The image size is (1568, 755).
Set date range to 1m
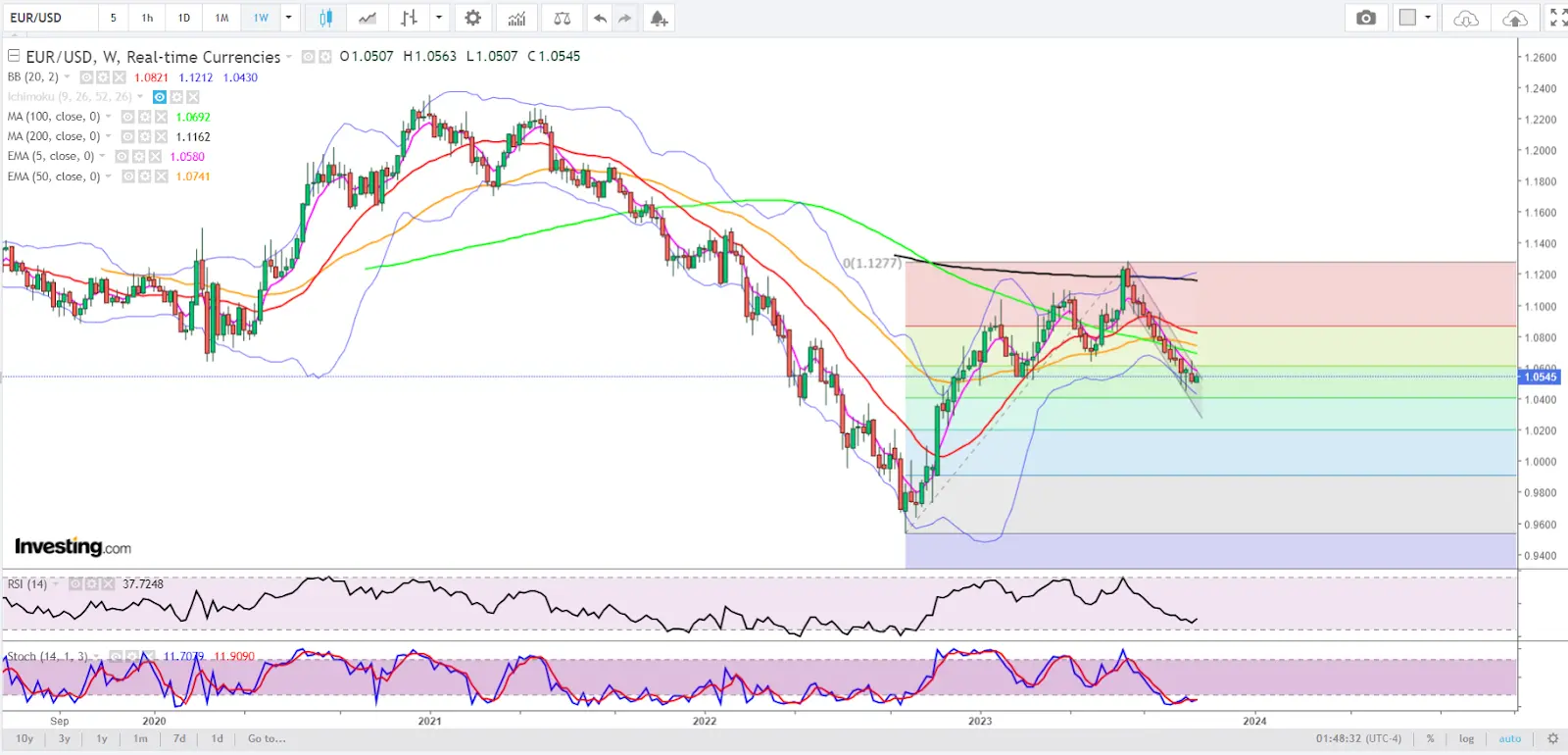tap(140, 738)
